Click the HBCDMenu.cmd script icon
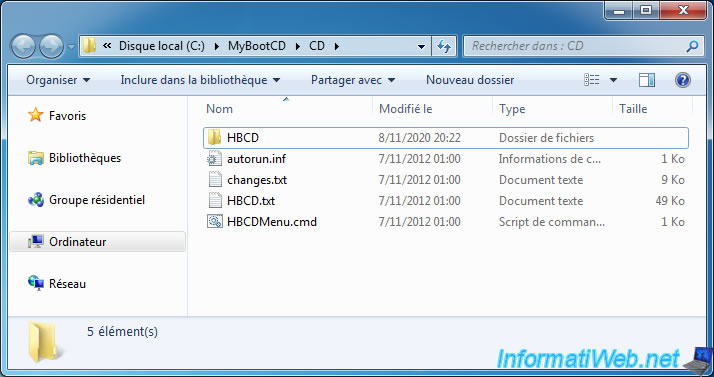This screenshot has height=377, width=714. tap(214, 222)
